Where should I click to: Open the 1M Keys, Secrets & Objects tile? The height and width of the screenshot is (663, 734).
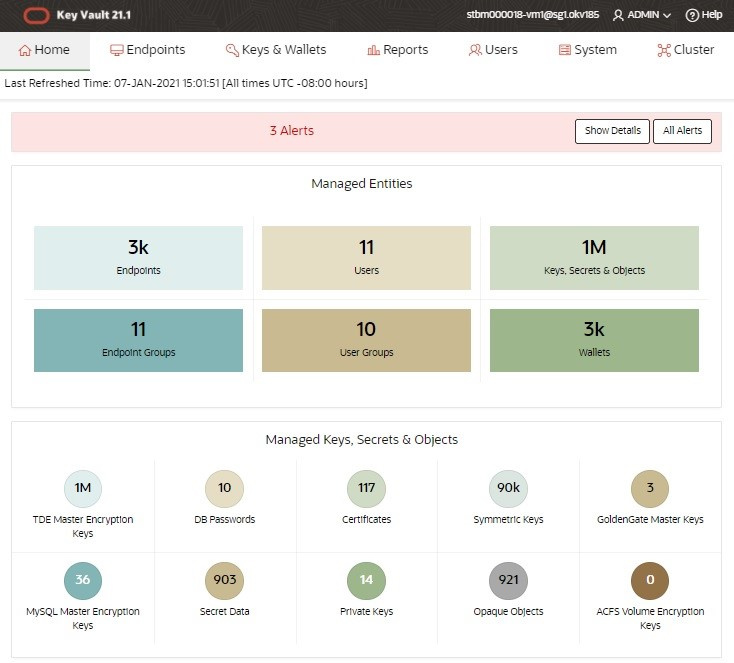595,258
